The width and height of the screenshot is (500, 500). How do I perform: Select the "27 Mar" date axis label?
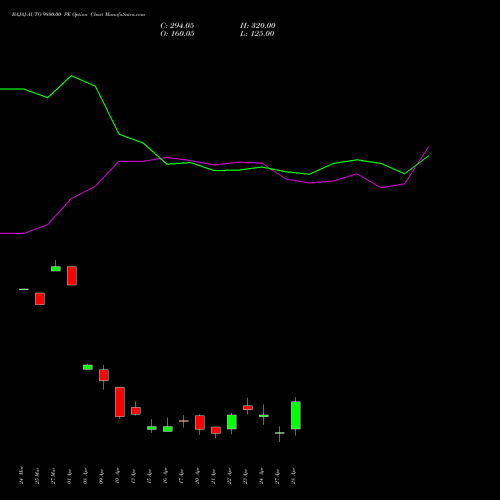click(53, 476)
